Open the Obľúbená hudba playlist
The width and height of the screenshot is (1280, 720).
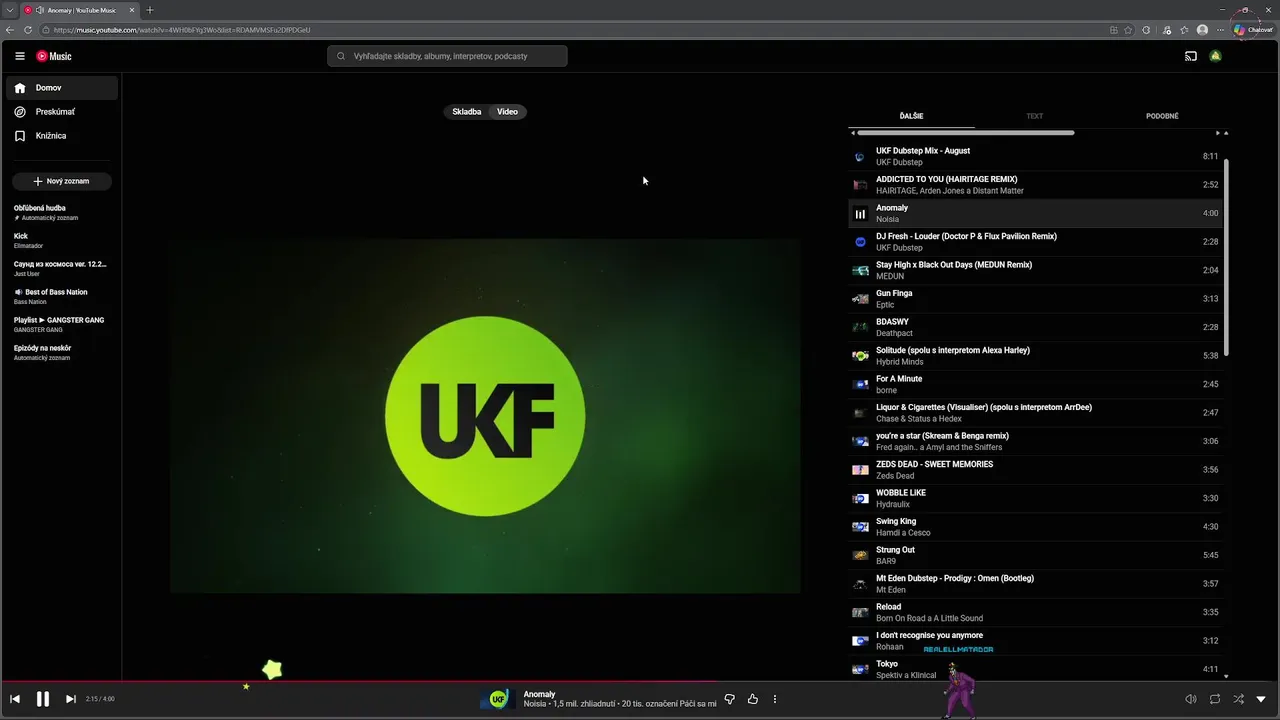pos(62,212)
